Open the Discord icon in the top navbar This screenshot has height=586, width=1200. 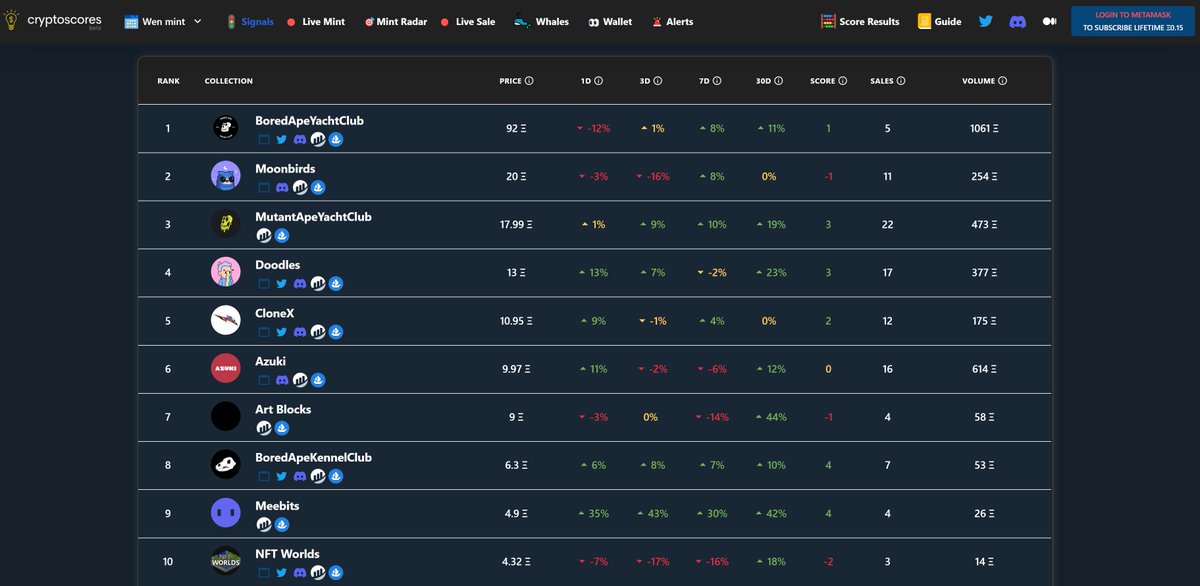click(1017, 21)
